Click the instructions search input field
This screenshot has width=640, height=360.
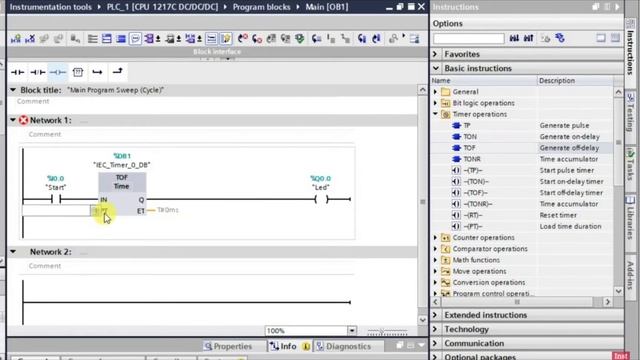pos(469,38)
